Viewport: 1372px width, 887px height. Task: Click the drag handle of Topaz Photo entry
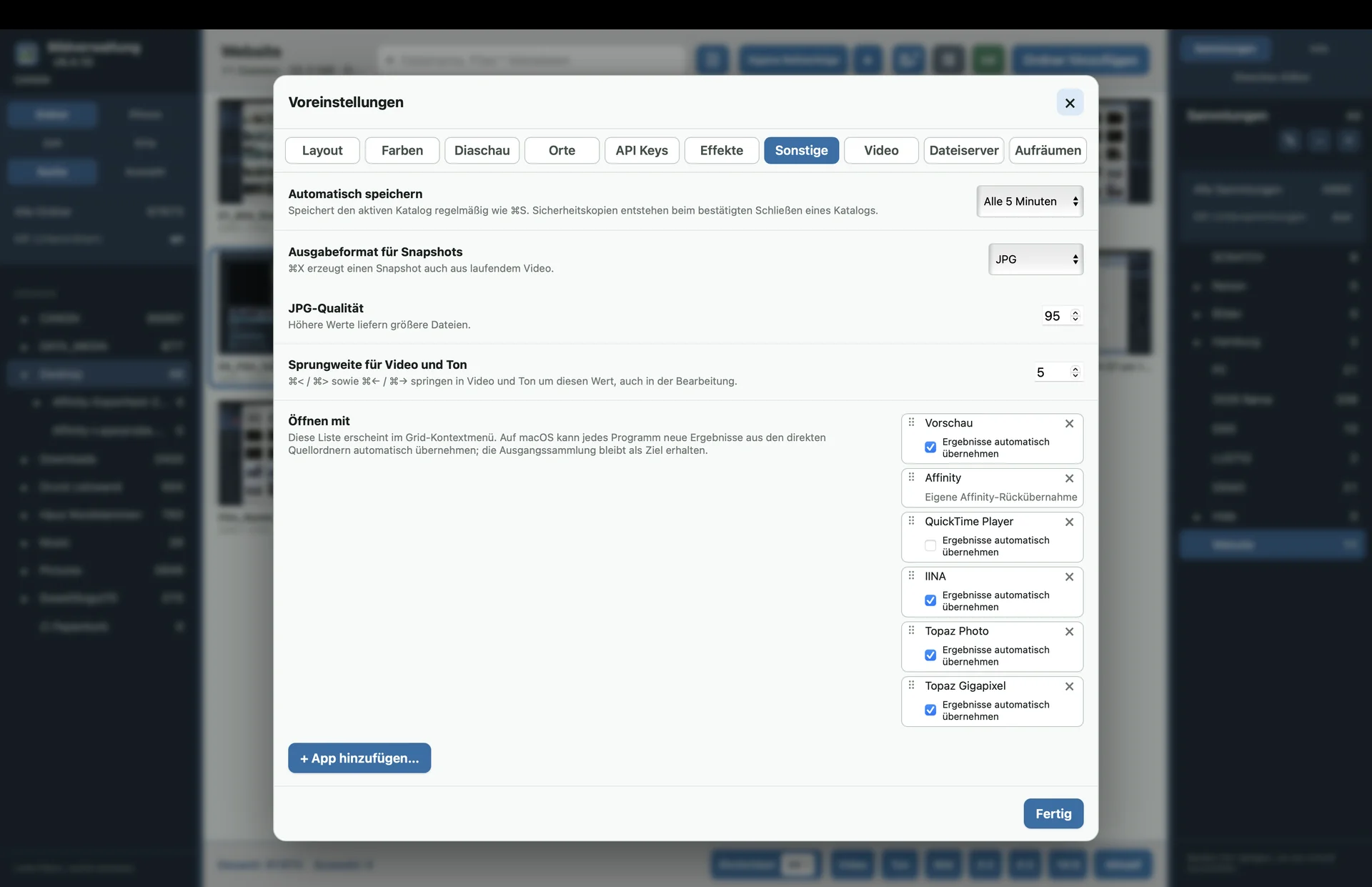911,630
